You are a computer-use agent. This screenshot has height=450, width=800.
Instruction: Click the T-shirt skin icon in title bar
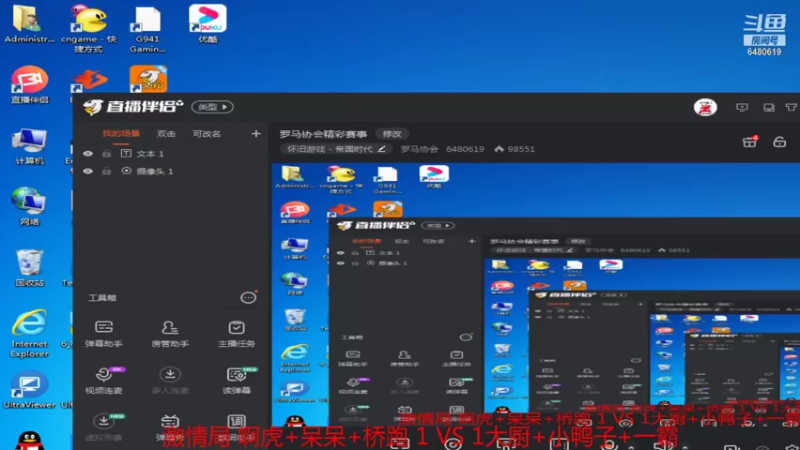click(791, 107)
